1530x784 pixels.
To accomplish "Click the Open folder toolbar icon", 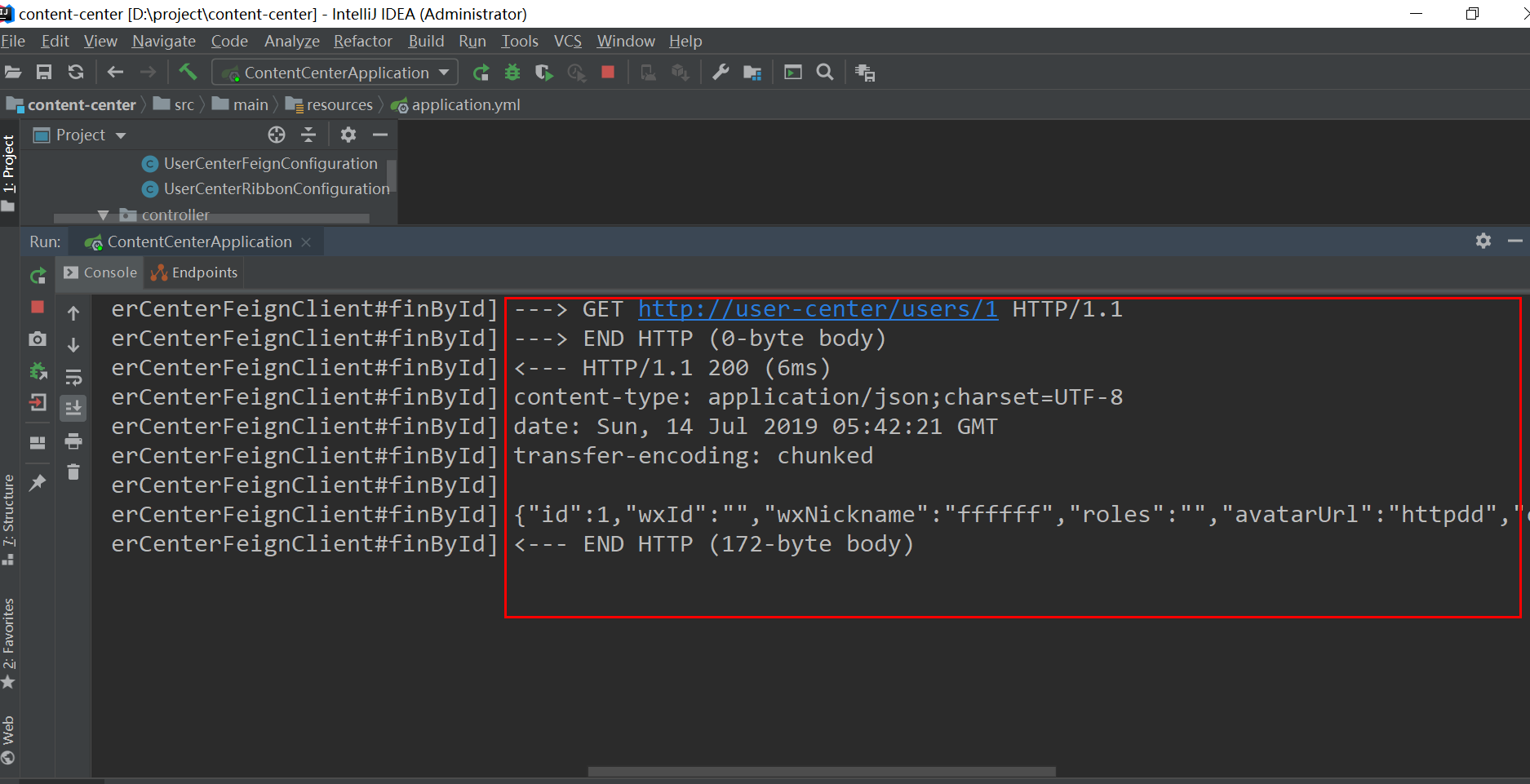I will tap(13, 73).
